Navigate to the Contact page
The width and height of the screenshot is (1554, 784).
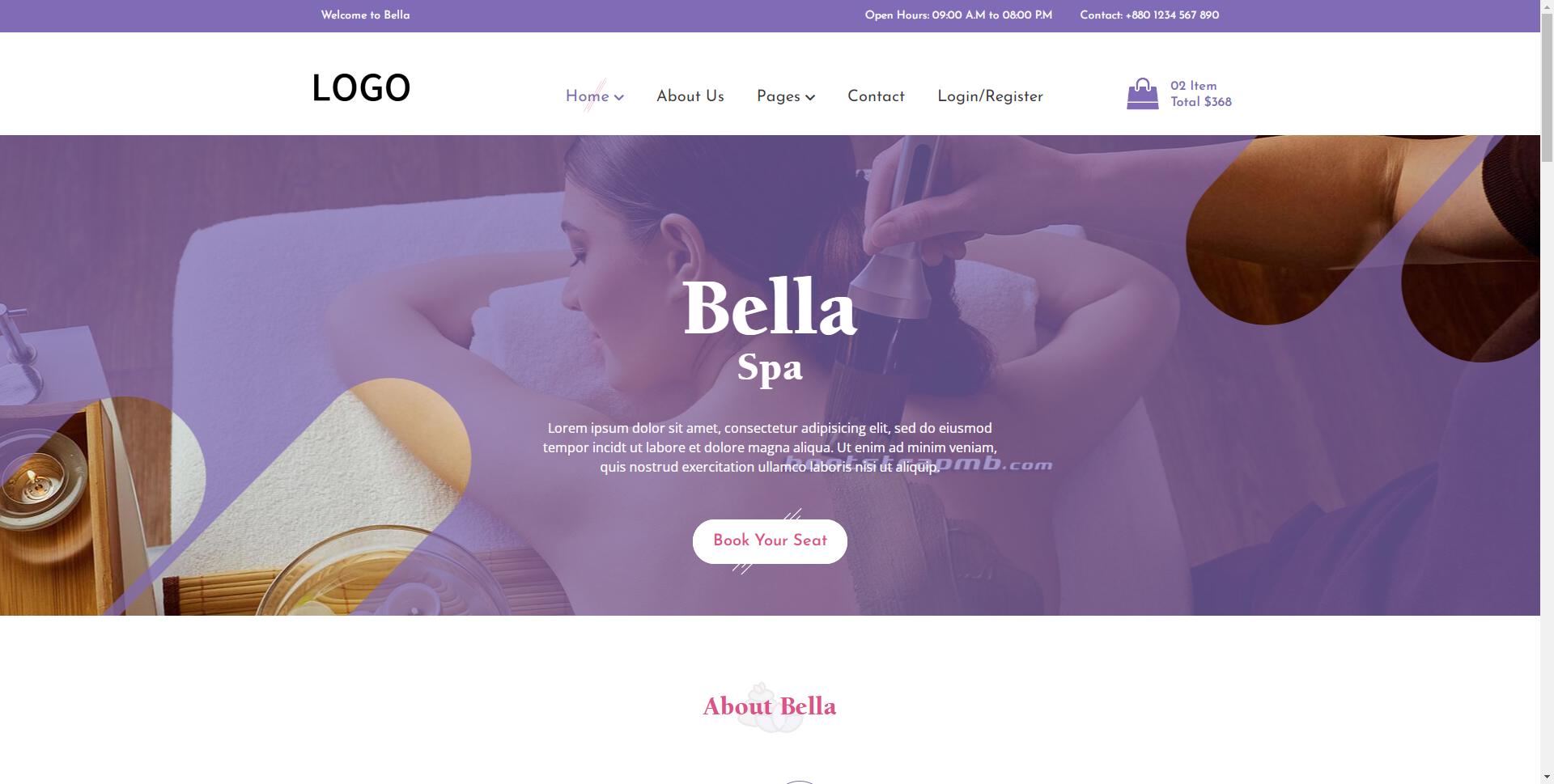point(876,96)
